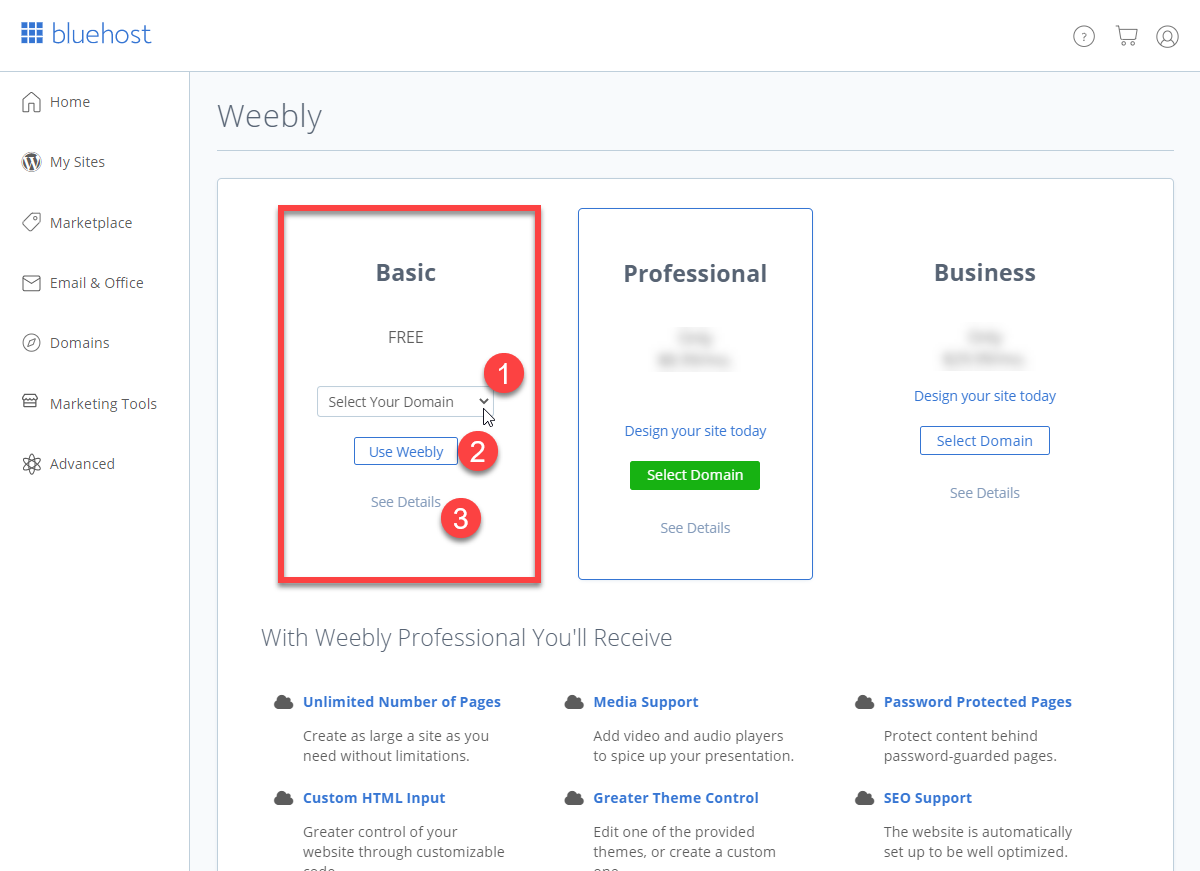Open Marketing Tools in the sidebar
Image resolution: width=1200 pixels, height=871 pixels.
point(103,404)
